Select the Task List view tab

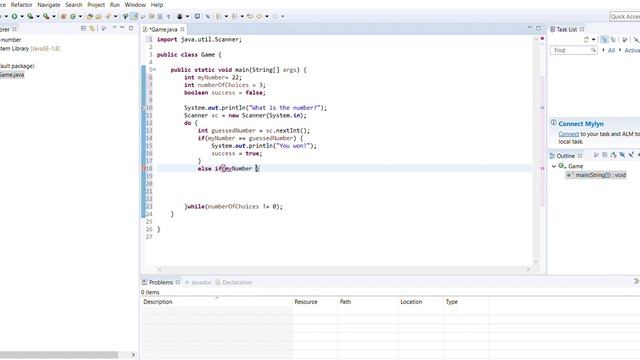click(x=567, y=29)
